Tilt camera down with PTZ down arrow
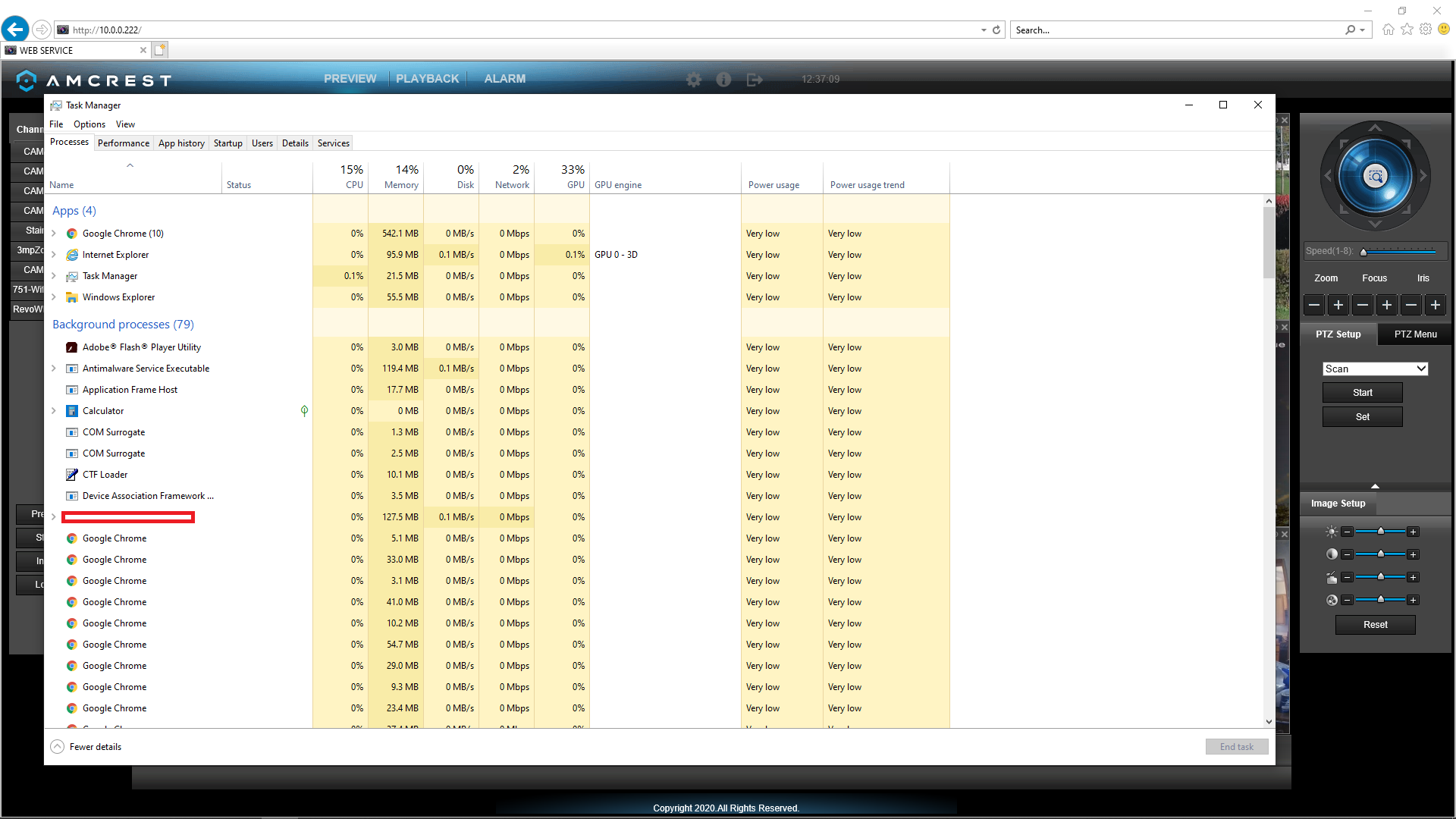This screenshot has height=819, width=1456. pos(1375,224)
